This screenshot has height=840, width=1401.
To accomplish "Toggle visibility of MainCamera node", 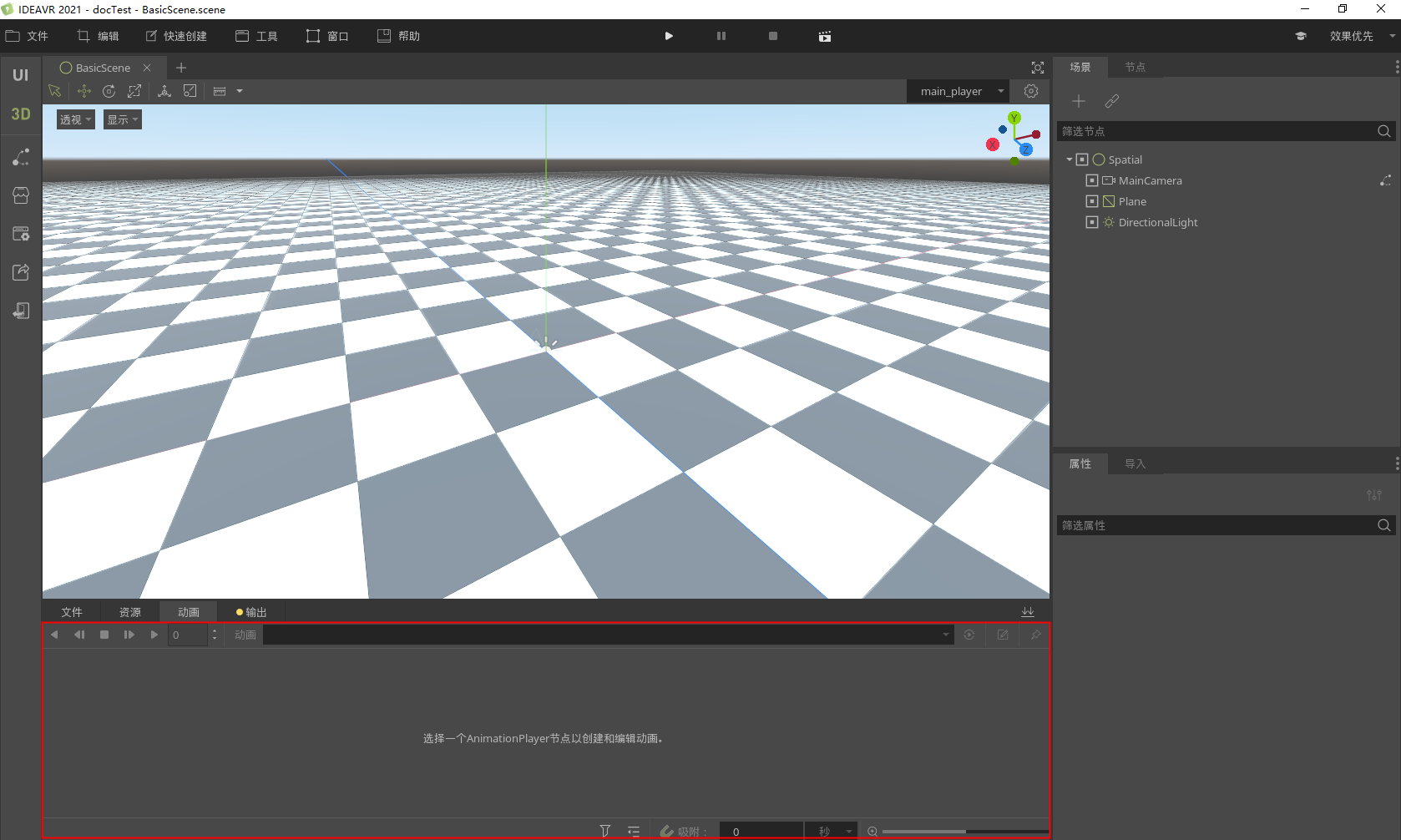I will tap(1091, 180).
